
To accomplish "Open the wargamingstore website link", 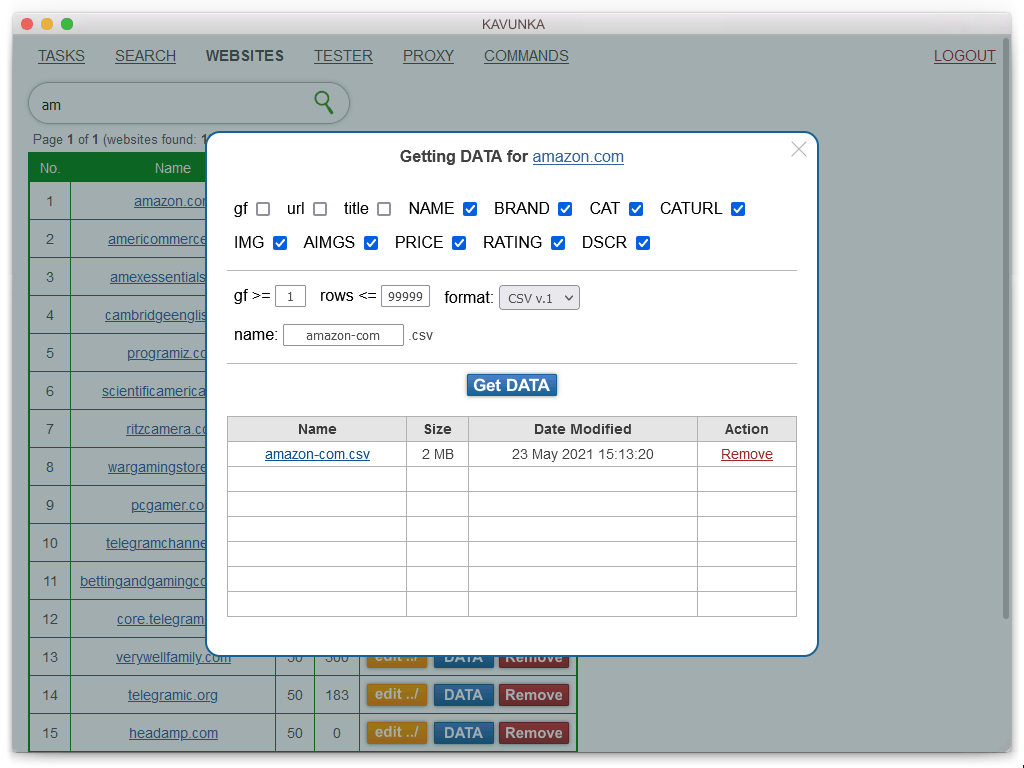I will pos(157,467).
